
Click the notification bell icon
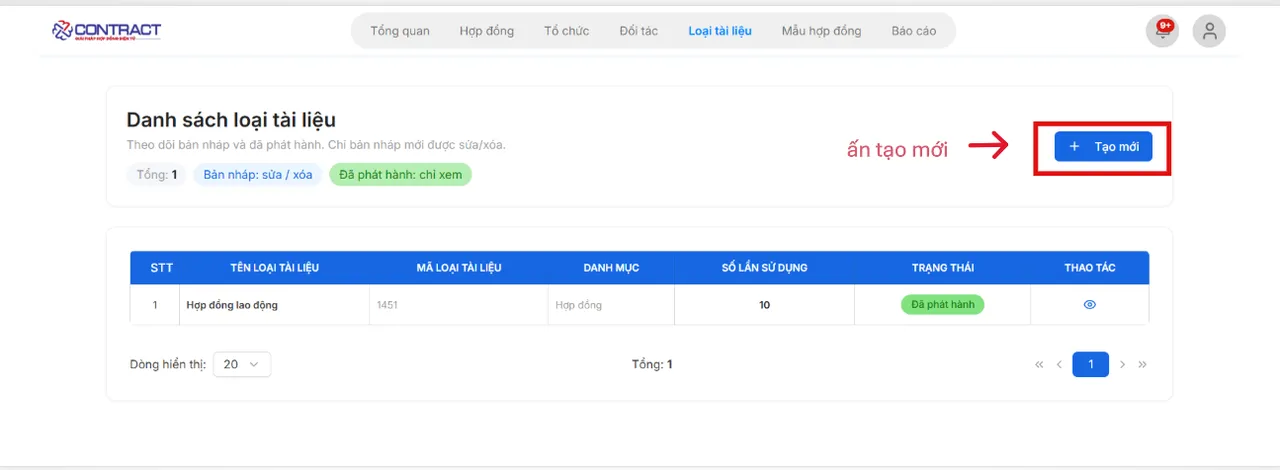tap(1162, 31)
